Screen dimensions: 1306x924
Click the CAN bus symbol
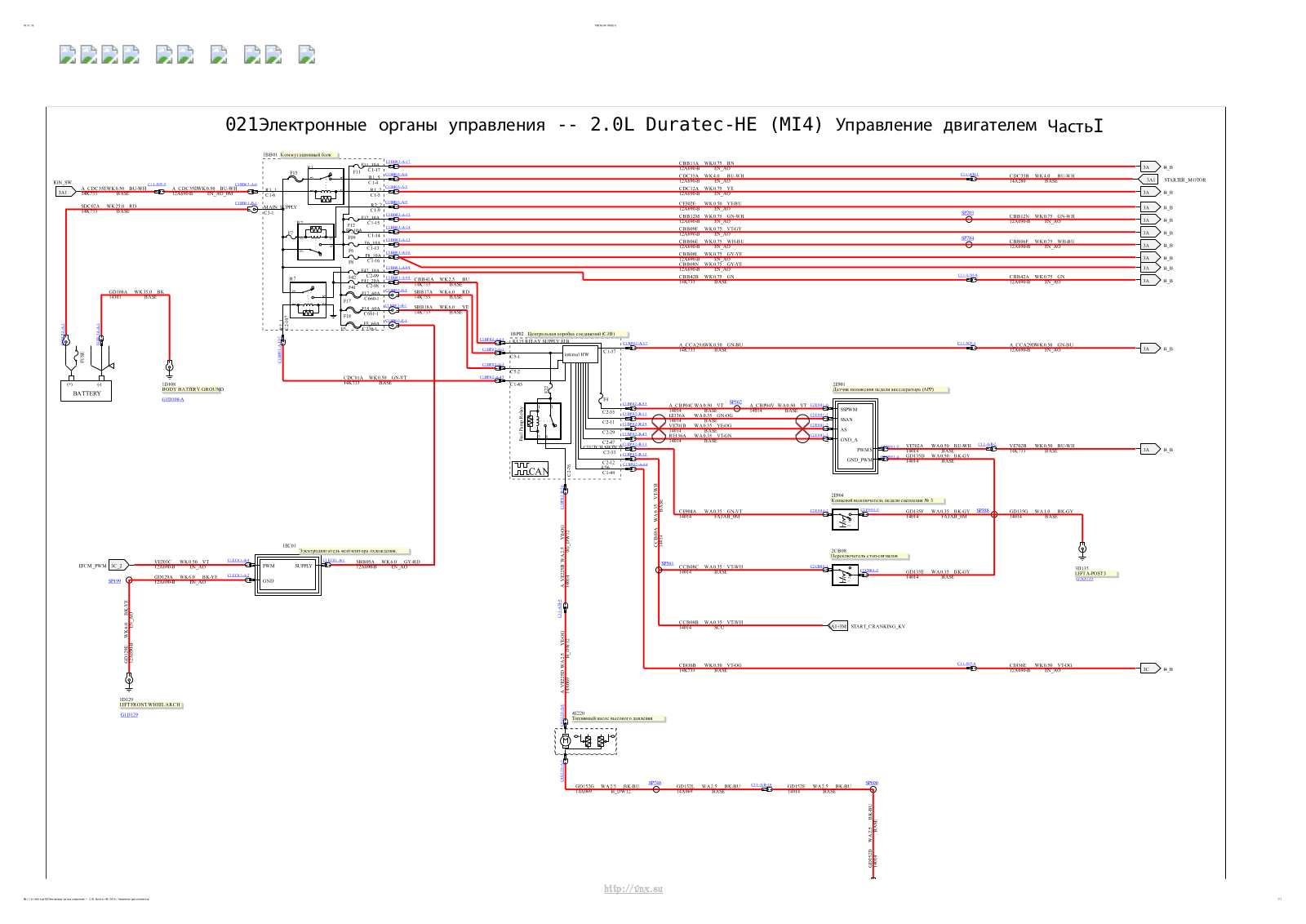(x=531, y=469)
